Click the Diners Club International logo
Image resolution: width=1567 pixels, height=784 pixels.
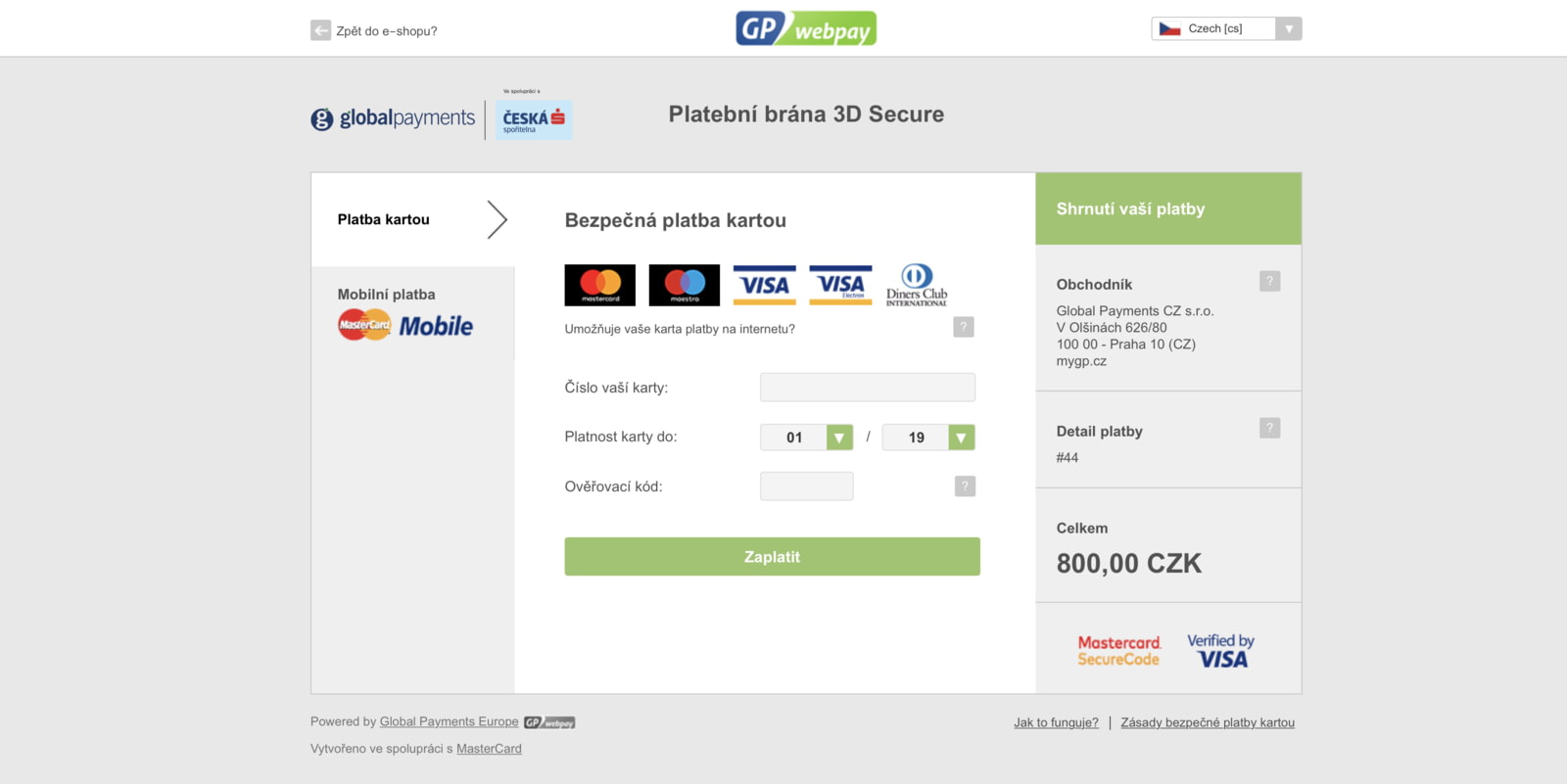[917, 285]
